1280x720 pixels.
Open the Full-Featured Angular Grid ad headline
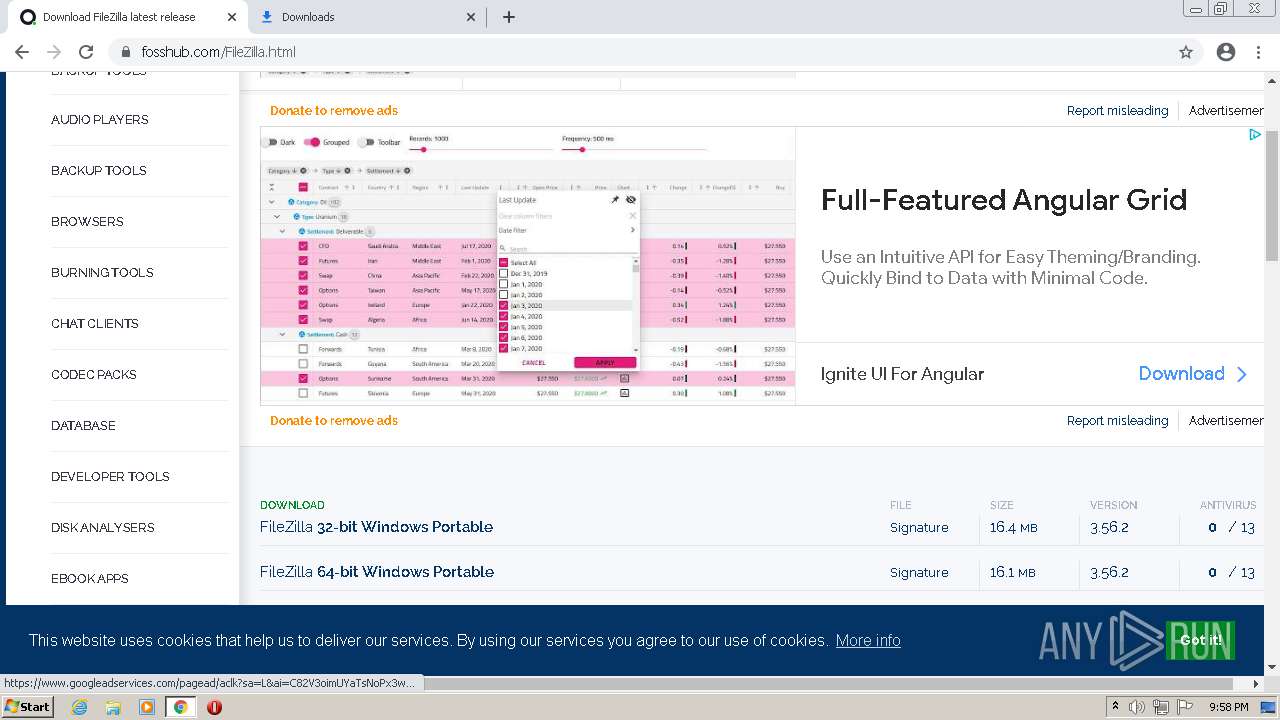coord(1004,200)
